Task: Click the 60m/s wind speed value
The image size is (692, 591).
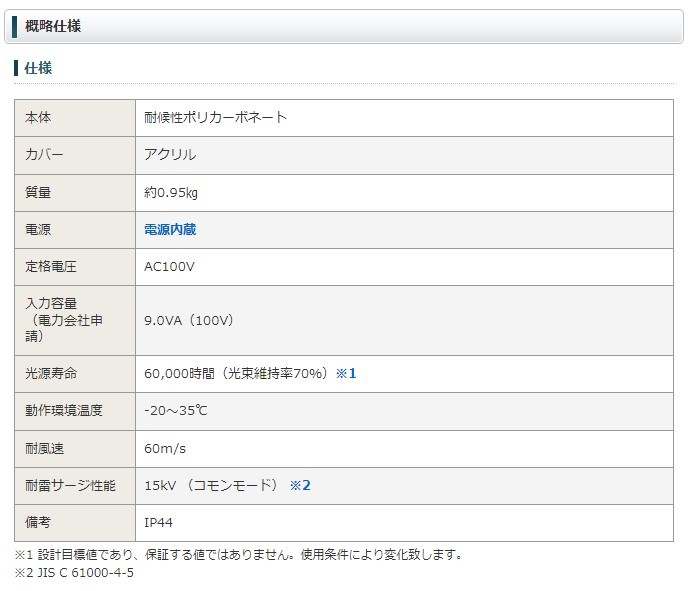Action: click(164, 448)
